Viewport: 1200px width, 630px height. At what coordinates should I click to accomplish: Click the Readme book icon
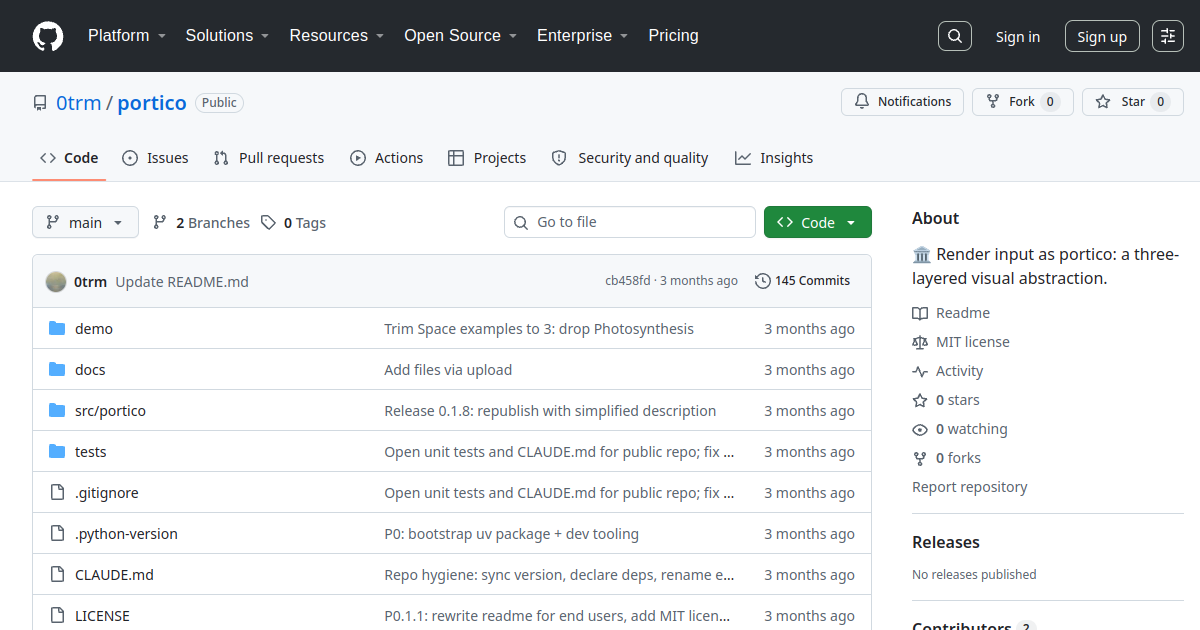pyautogui.click(x=920, y=313)
